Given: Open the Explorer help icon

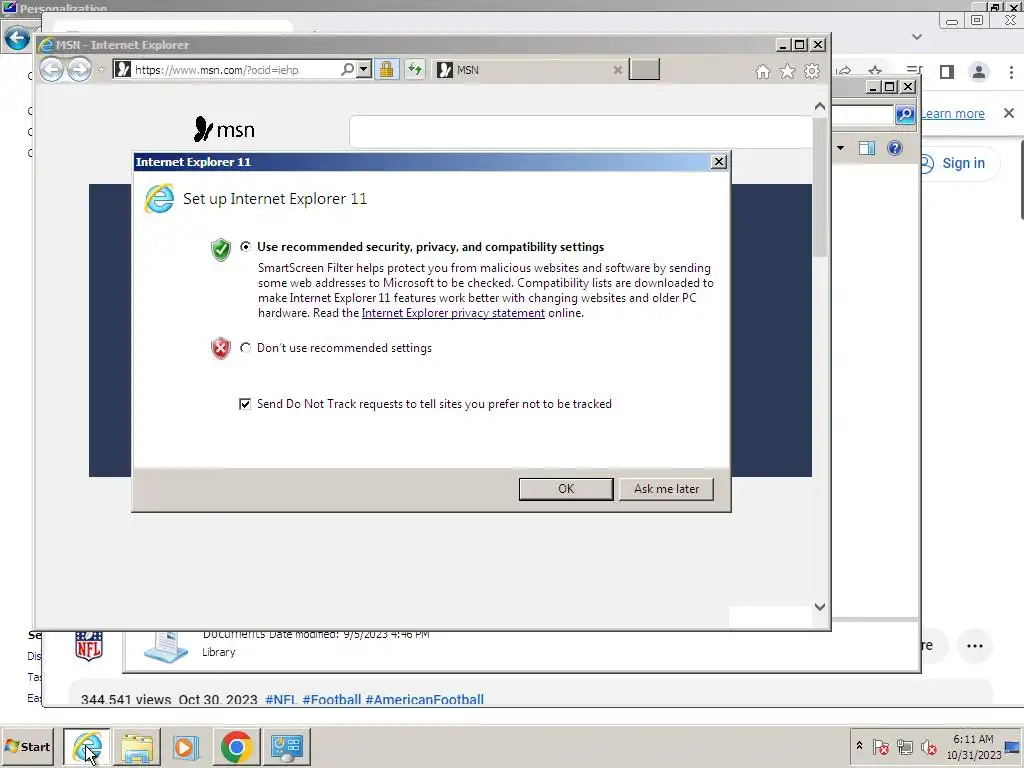Looking at the screenshot, I should 895,148.
